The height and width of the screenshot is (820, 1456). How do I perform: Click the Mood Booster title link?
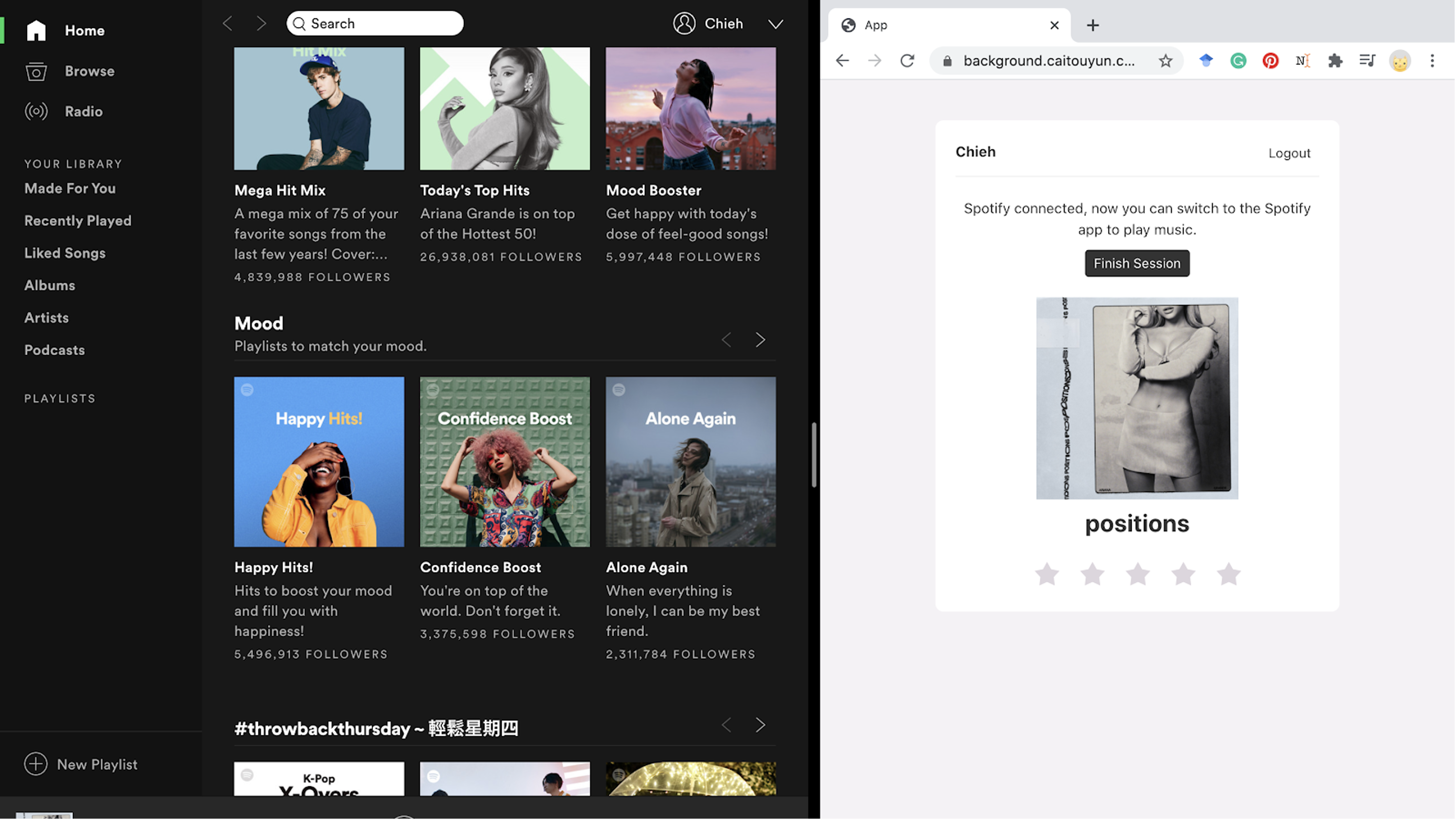653,191
